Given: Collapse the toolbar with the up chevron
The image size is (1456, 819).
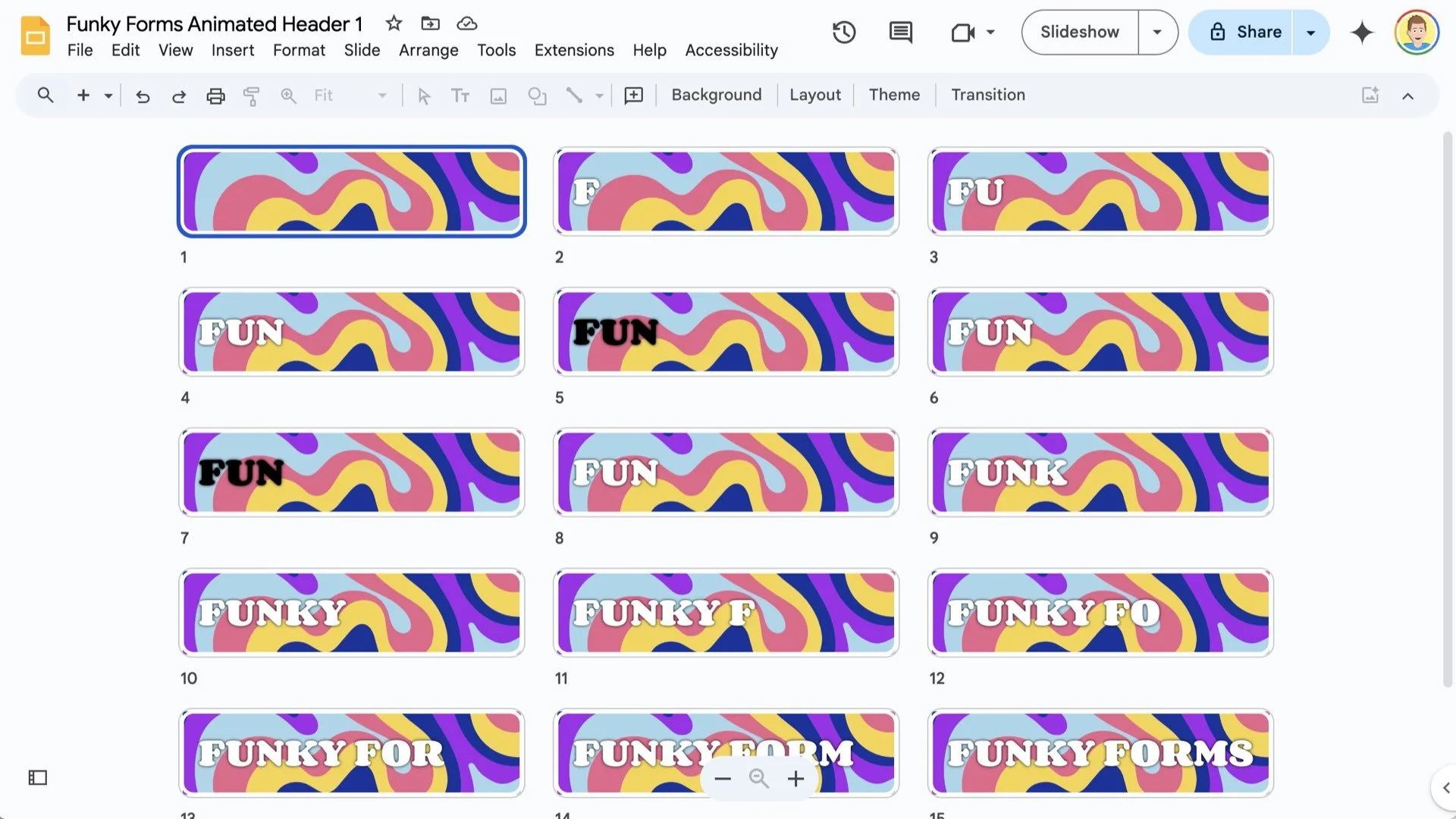Looking at the screenshot, I should click(x=1407, y=96).
